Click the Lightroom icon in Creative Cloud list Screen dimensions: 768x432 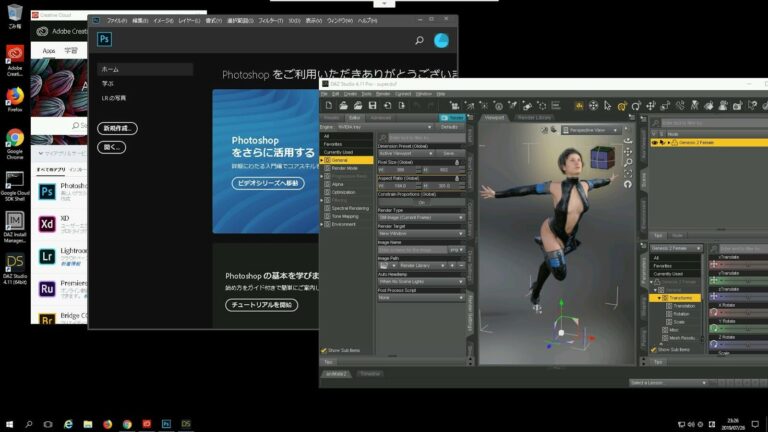47,256
